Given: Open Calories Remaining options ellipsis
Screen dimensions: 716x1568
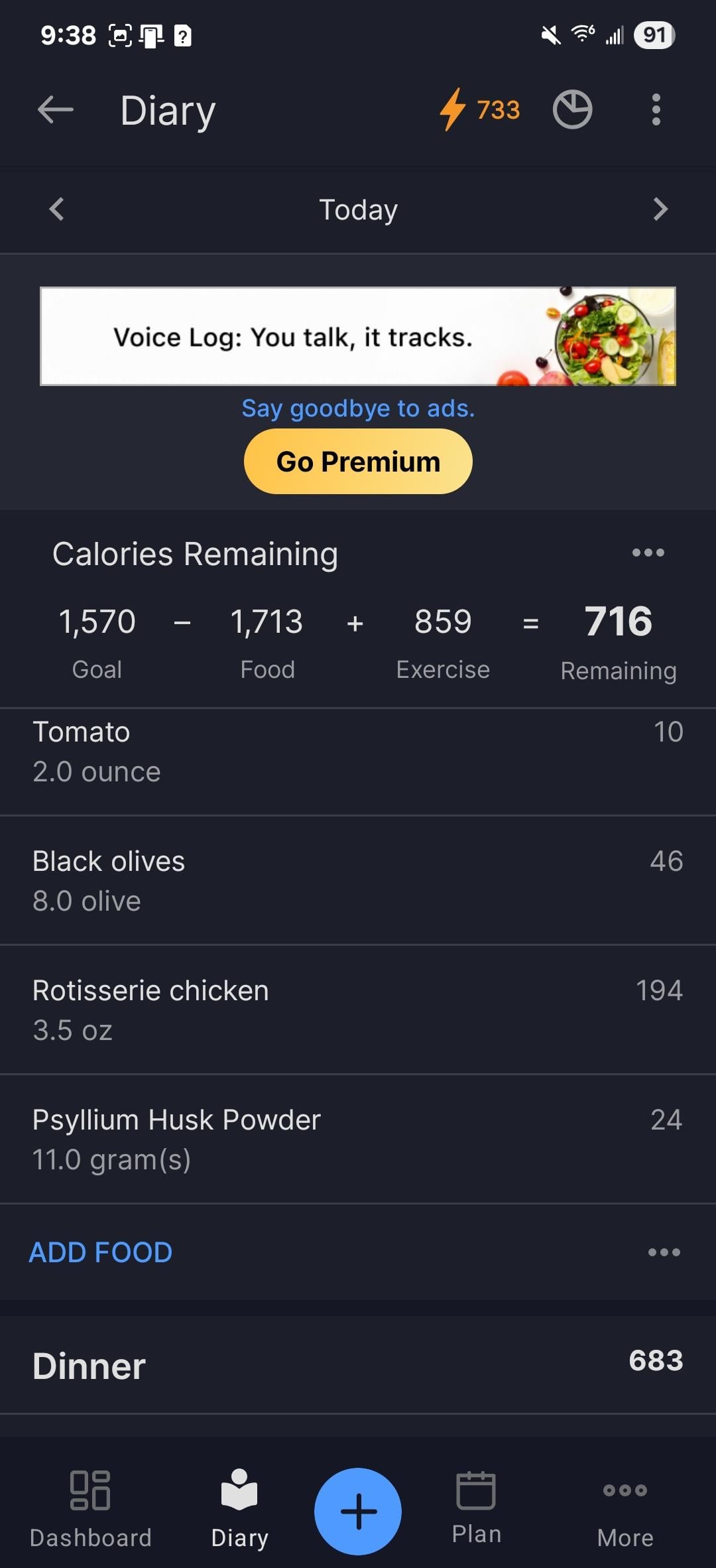Looking at the screenshot, I should coord(648,553).
